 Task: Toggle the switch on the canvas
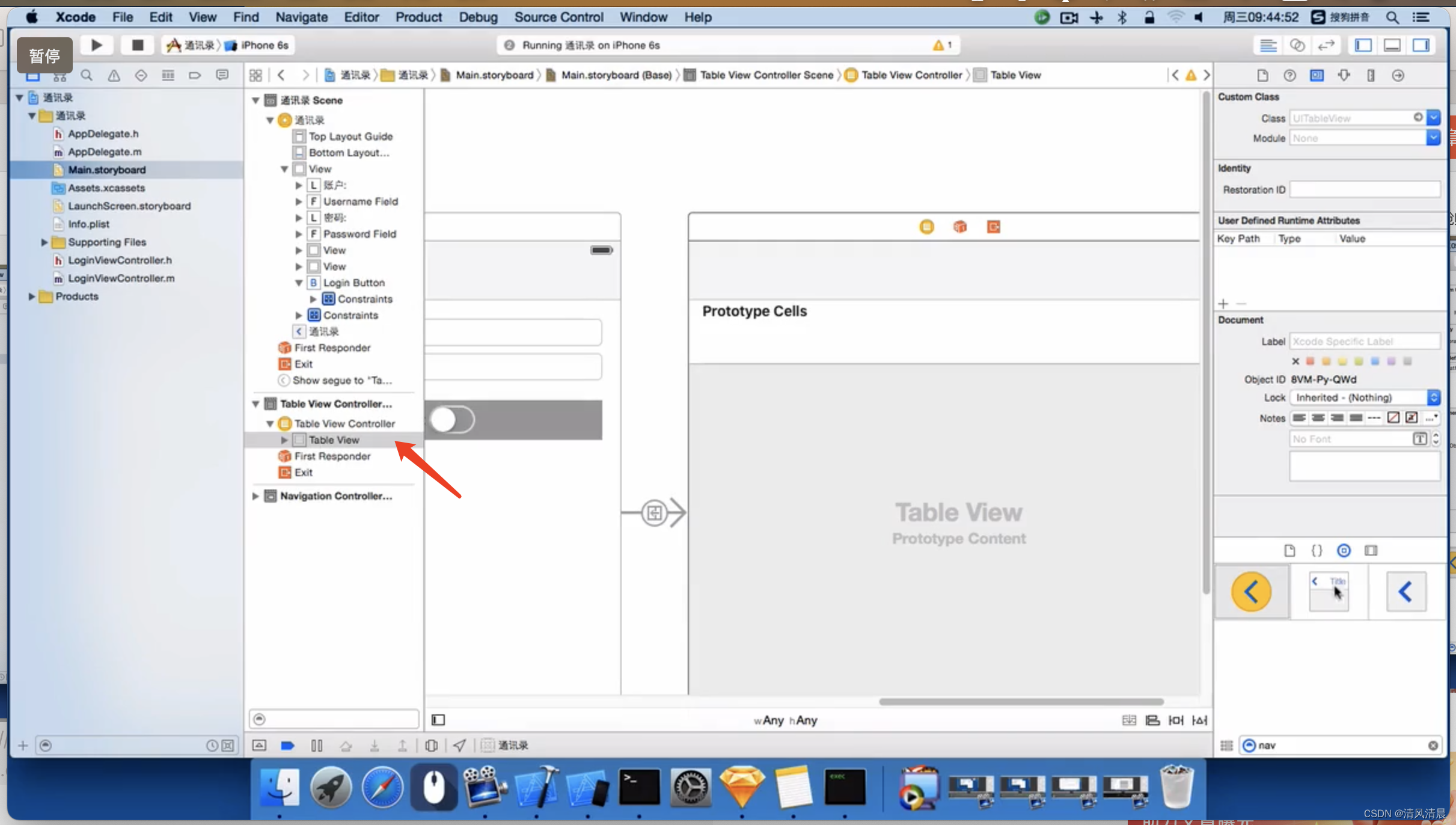point(453,420)
